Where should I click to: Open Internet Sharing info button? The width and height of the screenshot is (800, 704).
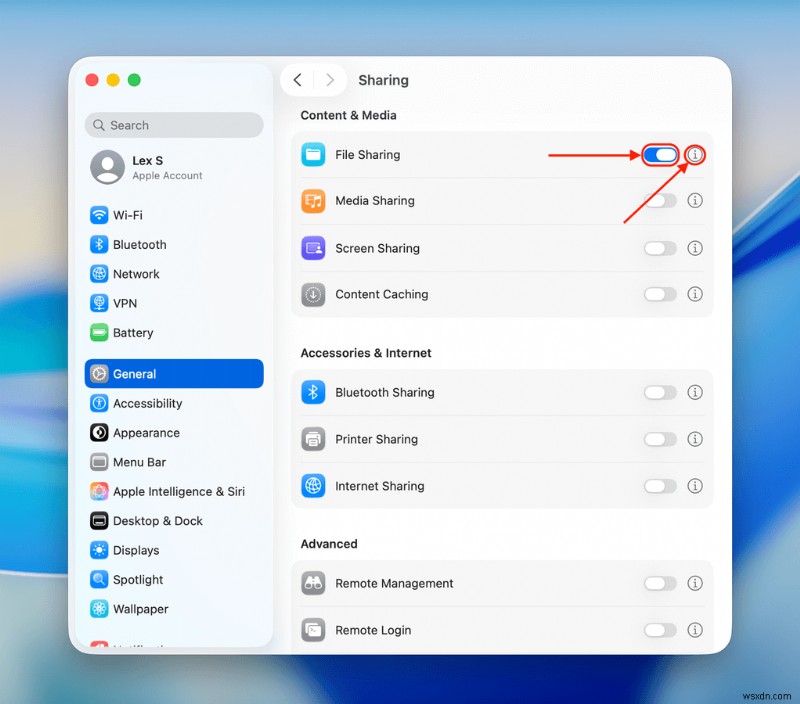[x=695, y=486]
